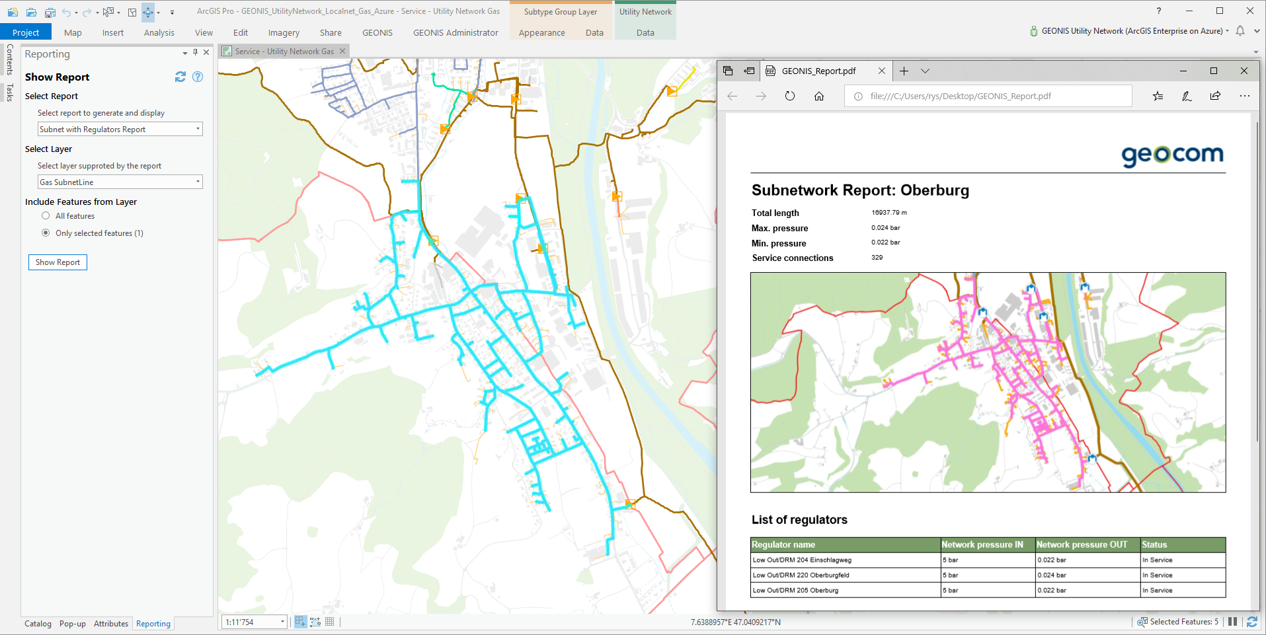Click the Share icon in browser toolbar

coord(1215,96)
